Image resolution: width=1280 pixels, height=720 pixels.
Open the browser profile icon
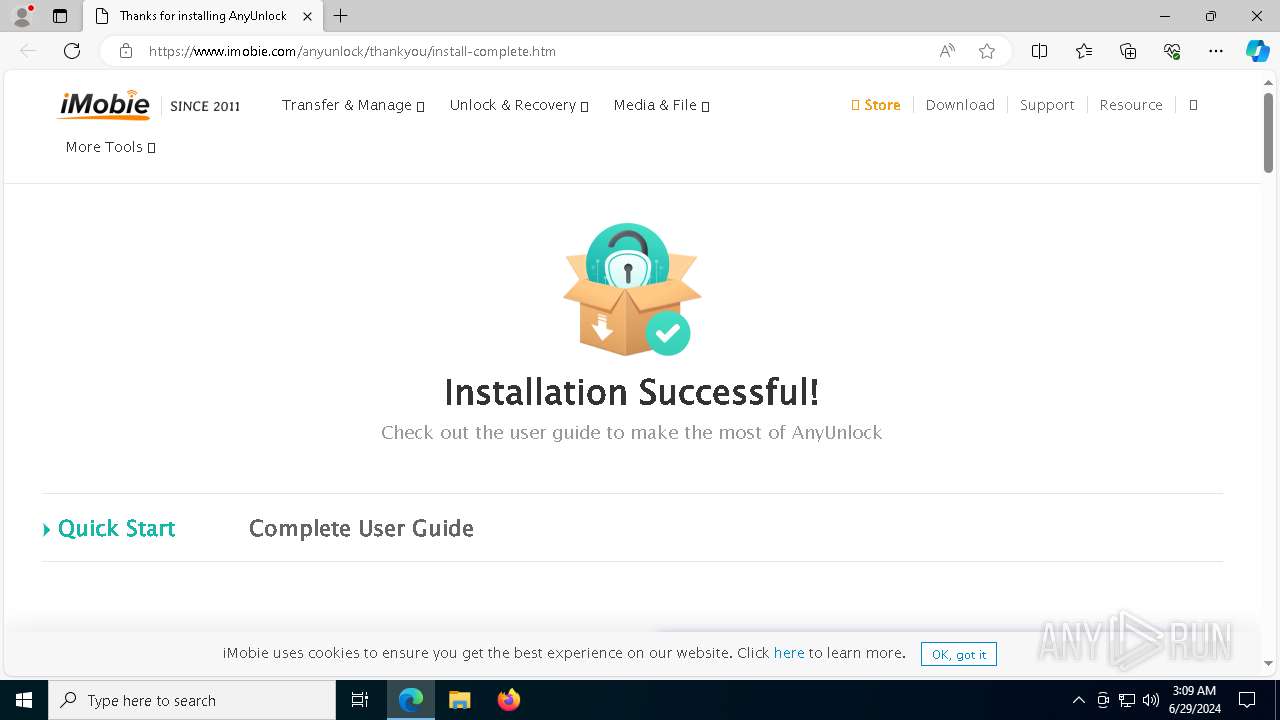click(22, 16)
